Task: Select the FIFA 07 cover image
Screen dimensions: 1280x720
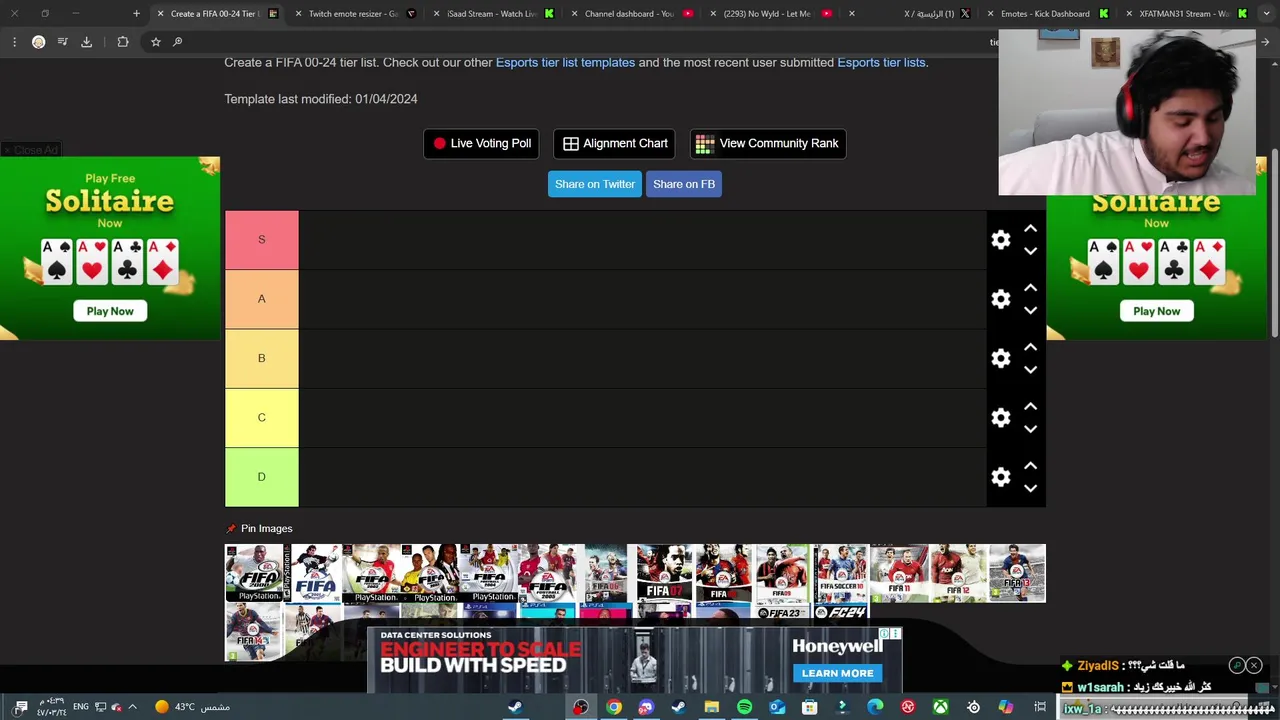Action: click(x=665, y=573)
